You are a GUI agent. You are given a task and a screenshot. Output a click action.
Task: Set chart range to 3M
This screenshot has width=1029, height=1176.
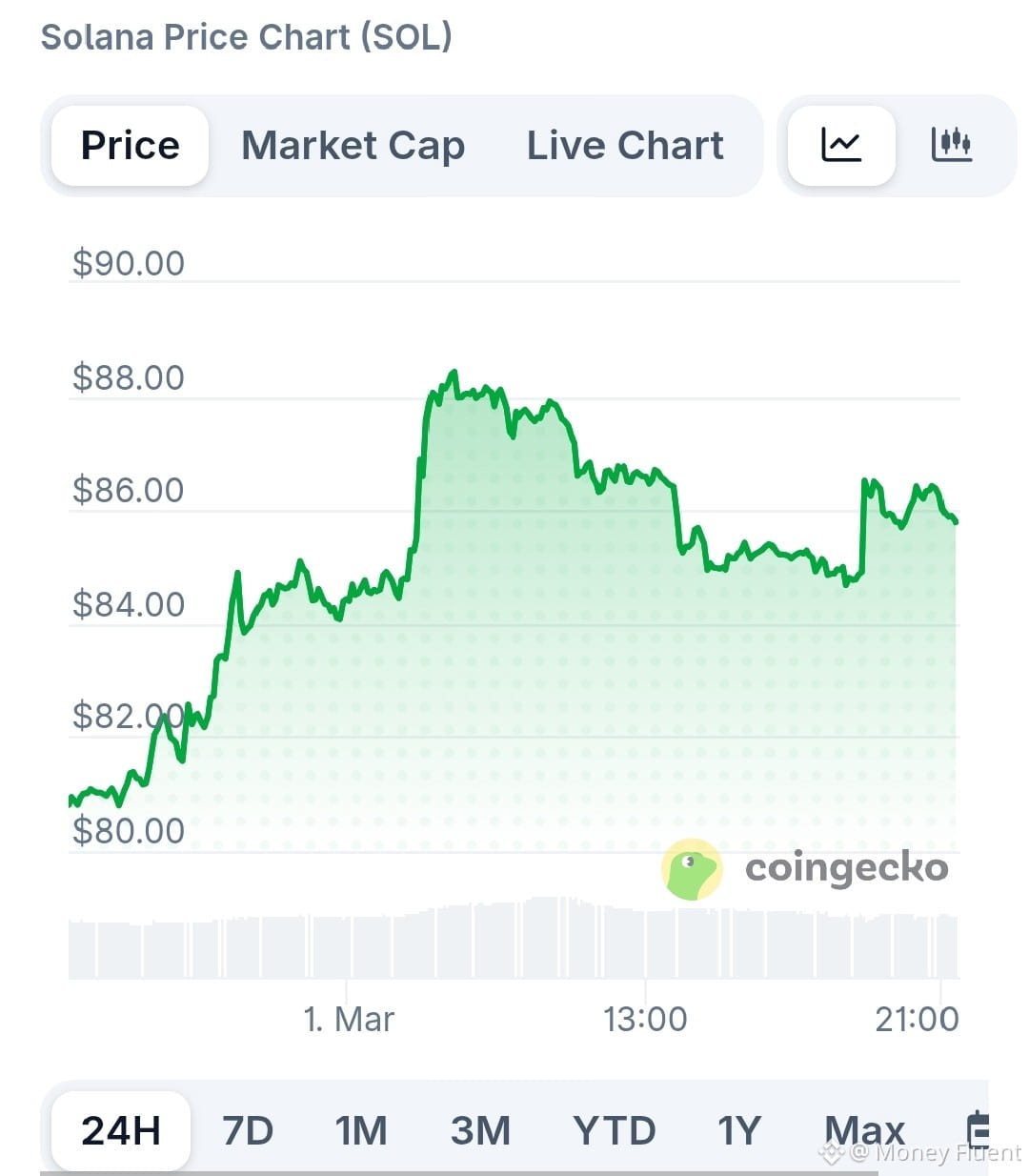(x=480, y=1131)
